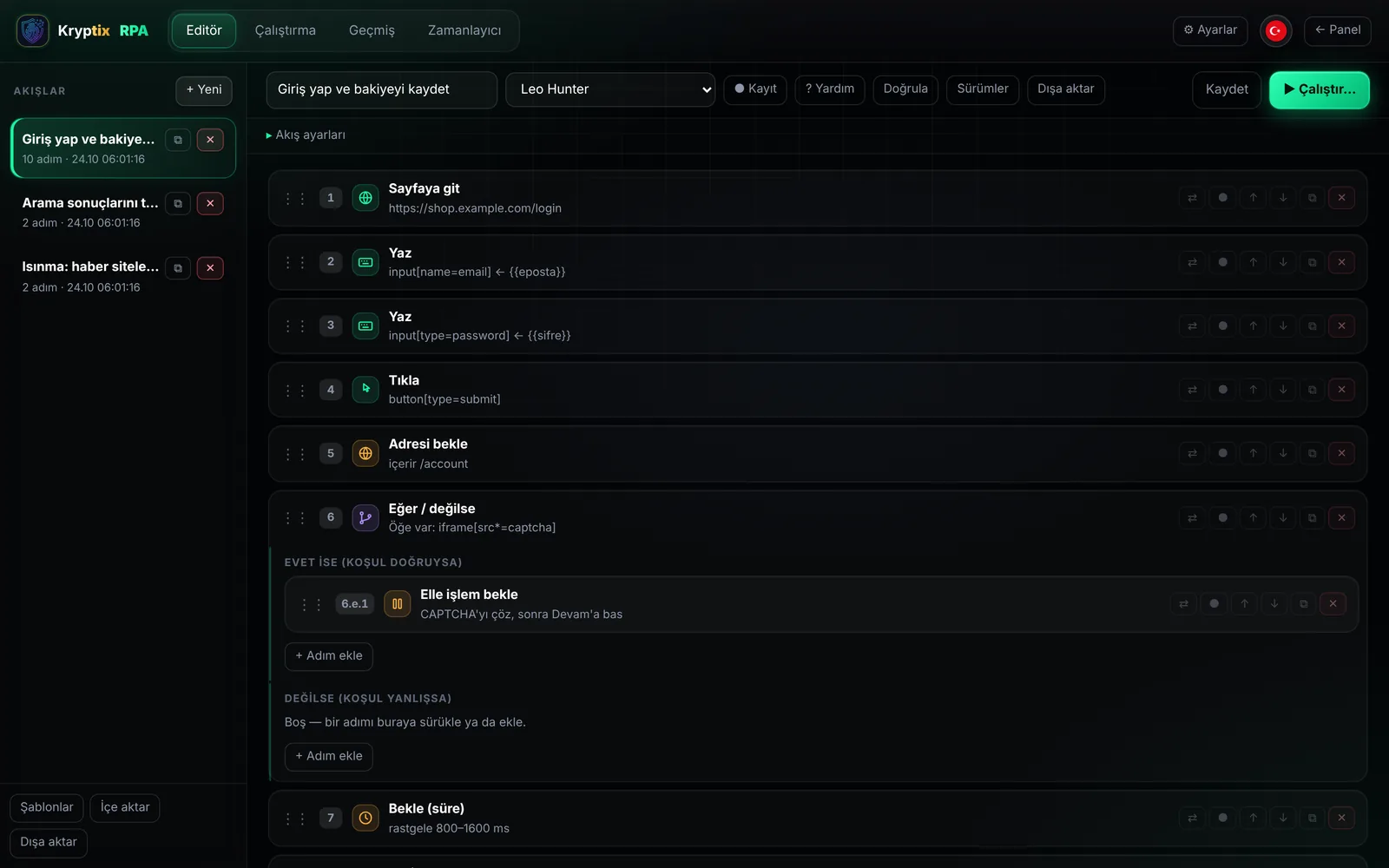This screenshot has height=868, width=1389.
Task: Toggle the Kayıt recording button
Action: click(755, 89)
